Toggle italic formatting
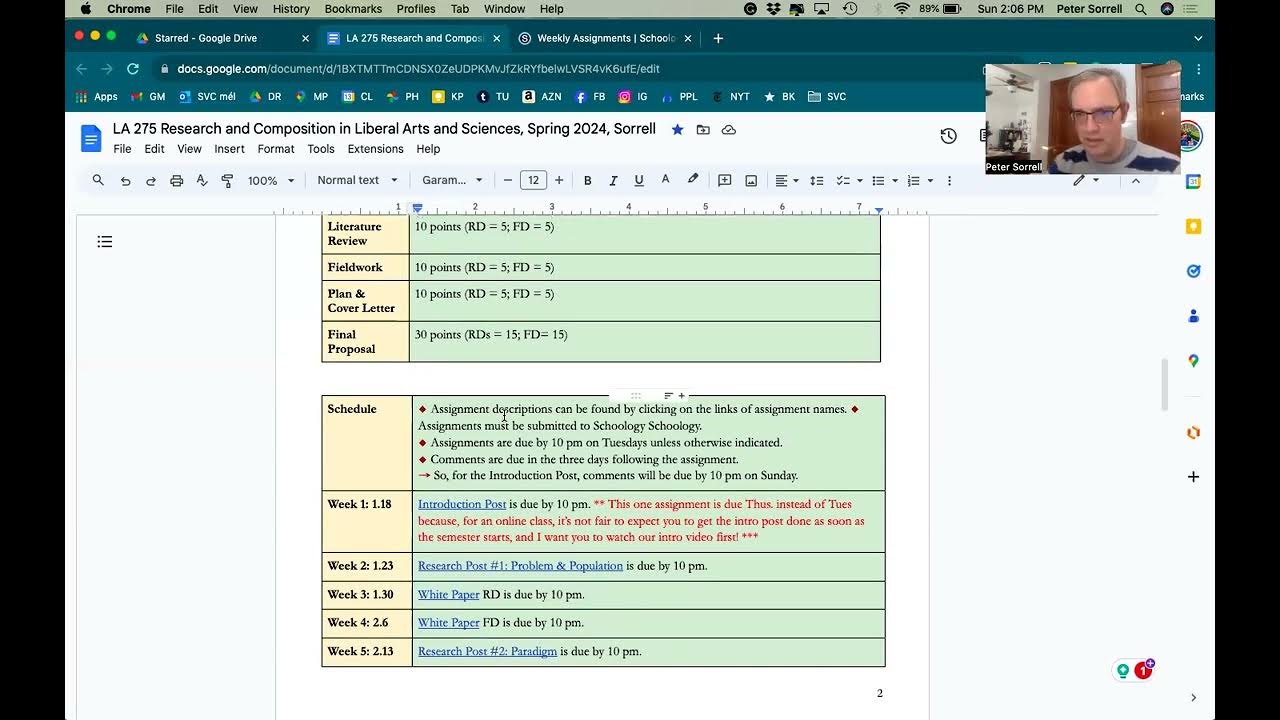Image resolution: width=1280 pixels, height=720 pixels. [x=613, y=181]
